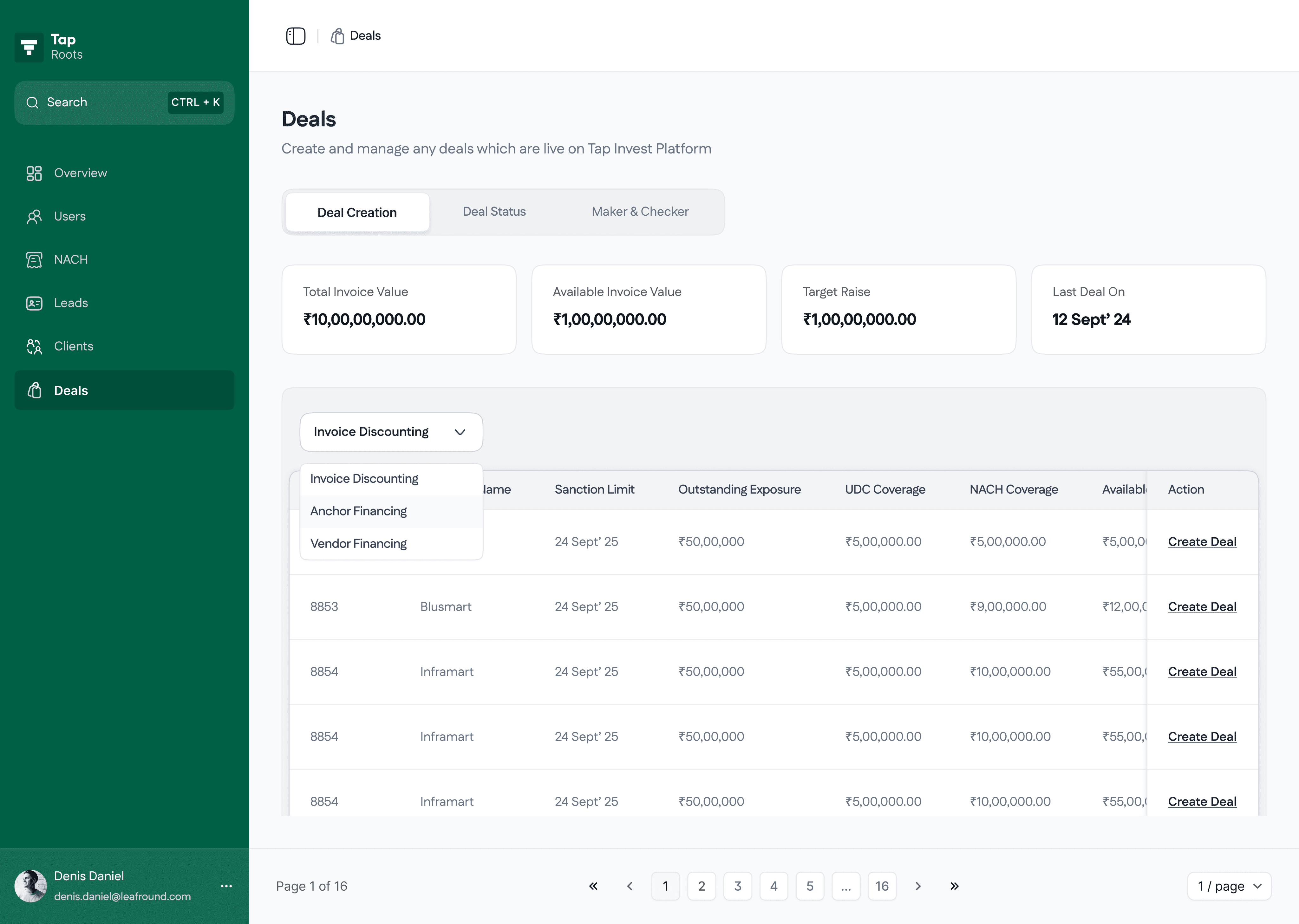Click Denis Daniel profile avatar

point(30,886)
